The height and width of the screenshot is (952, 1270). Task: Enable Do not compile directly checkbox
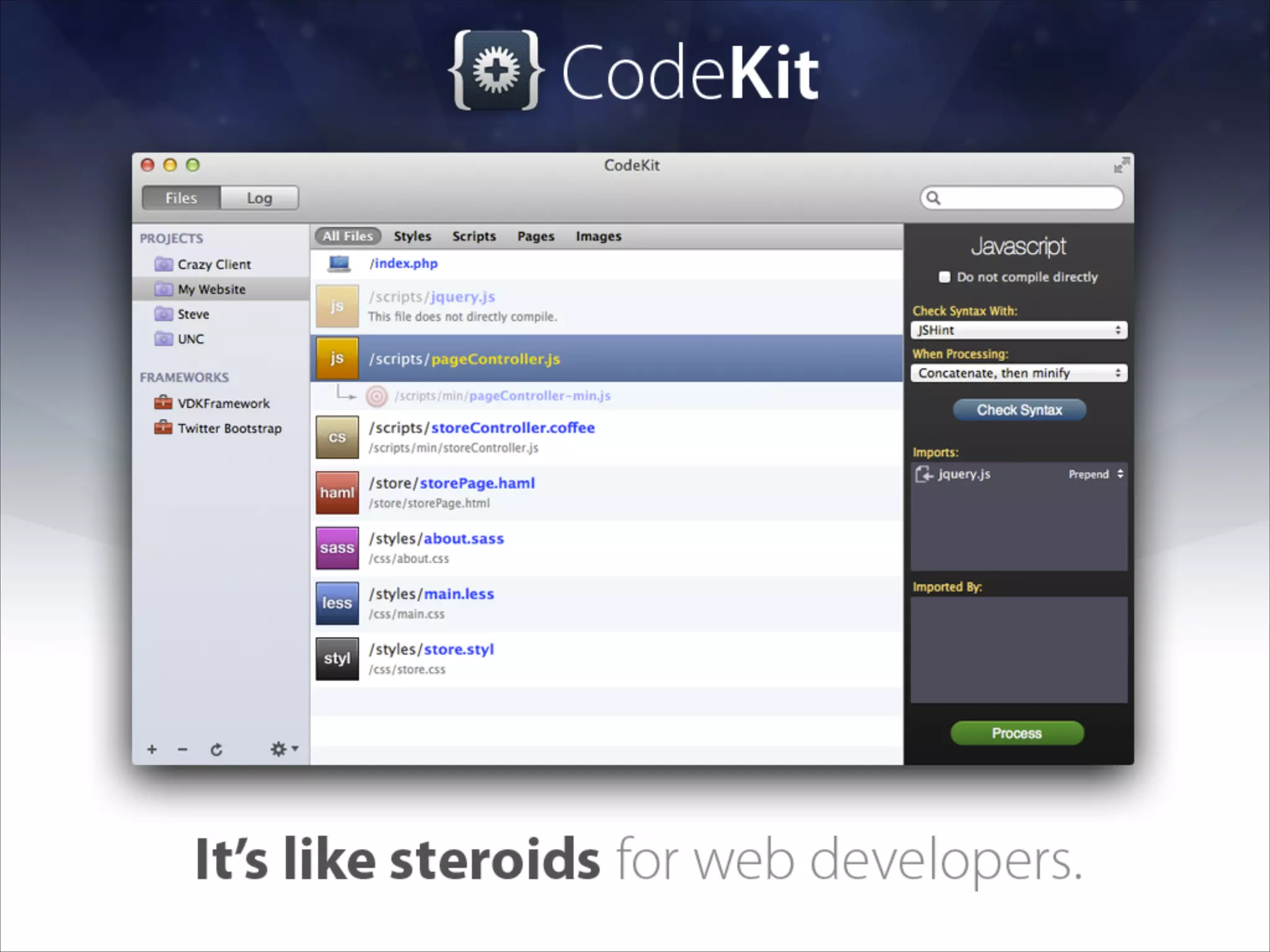944,277
